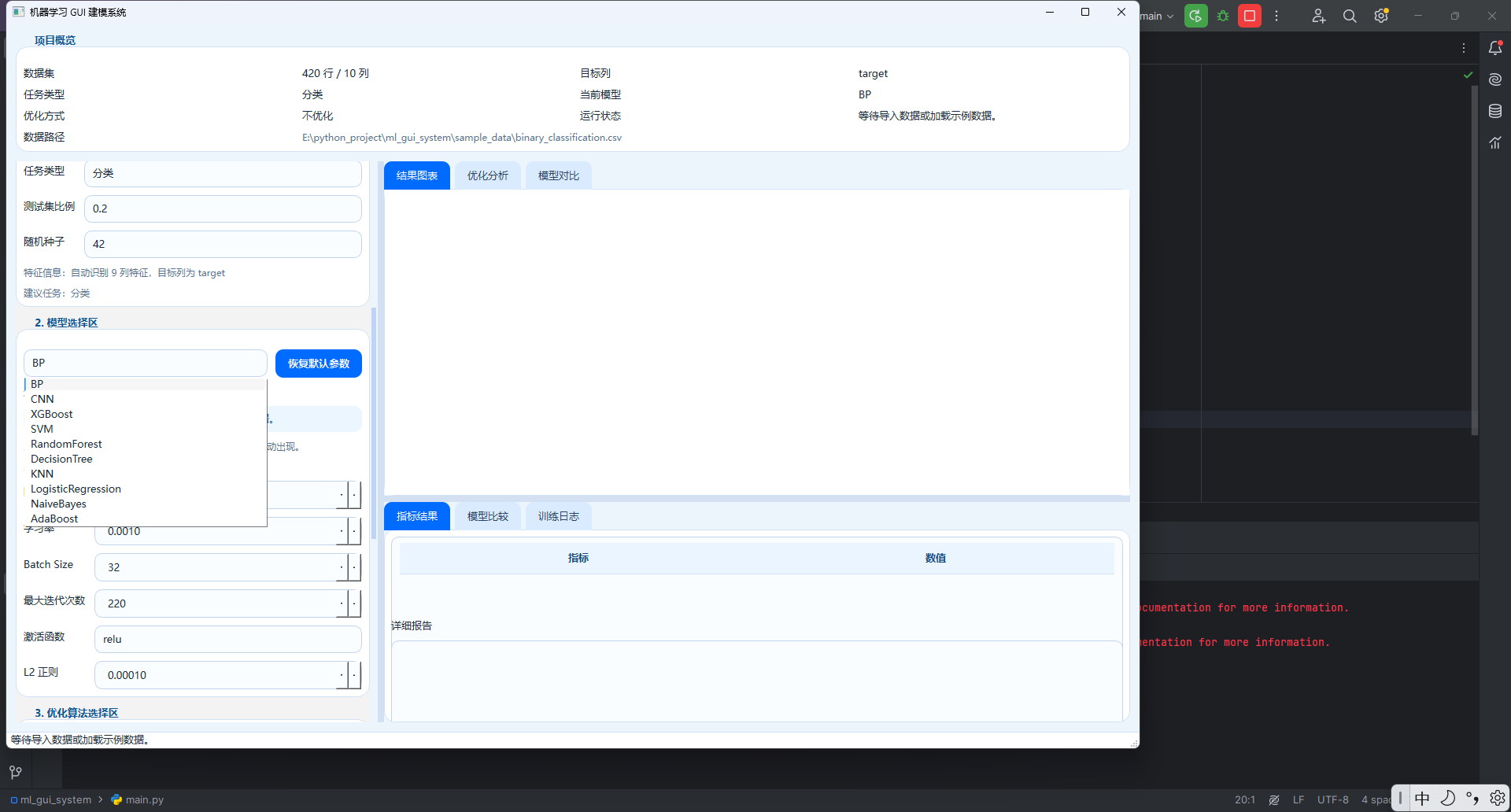Select NaiveBayes model option

[x=146, y=504]
